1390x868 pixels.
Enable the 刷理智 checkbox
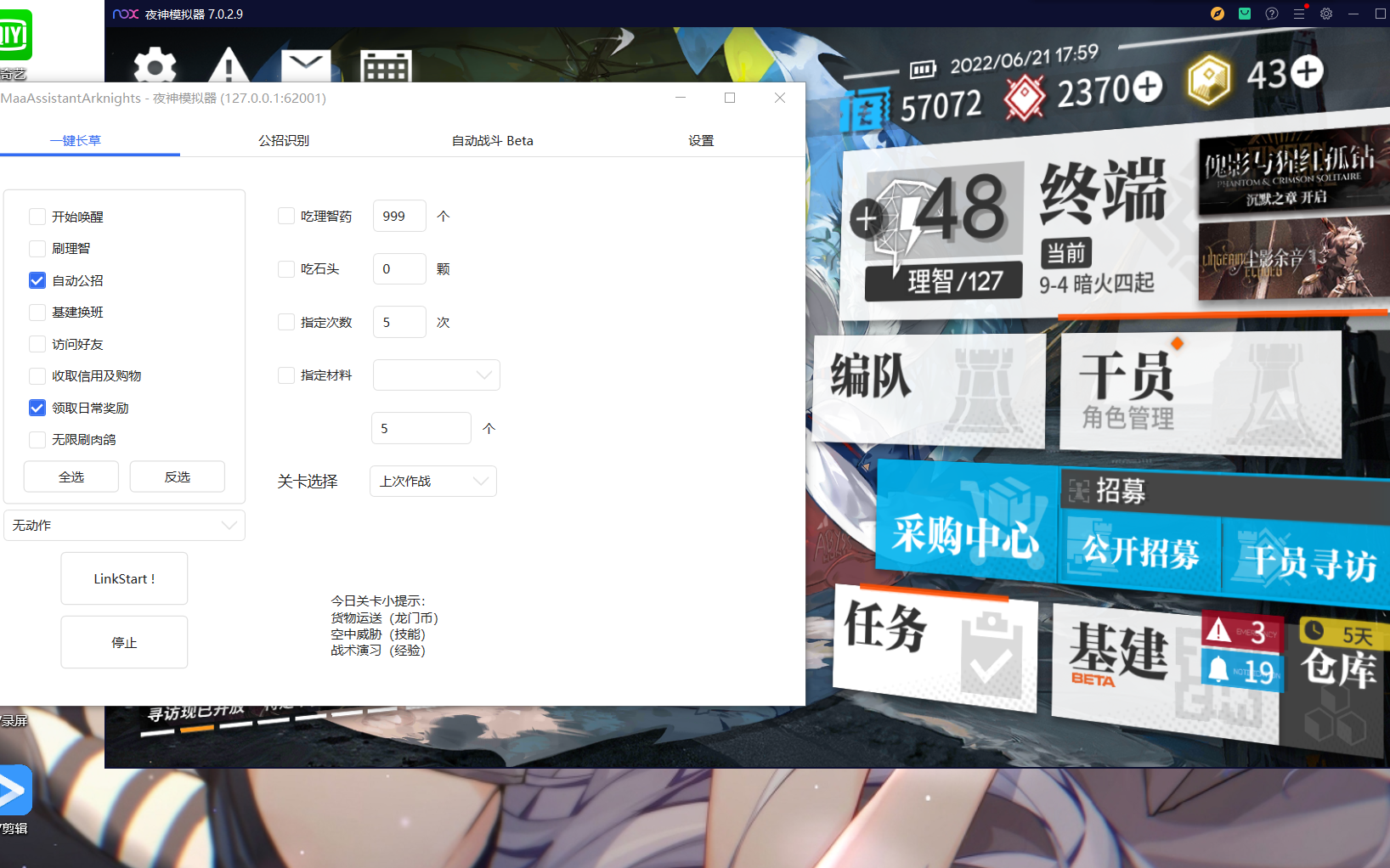[x=37, y=248]
